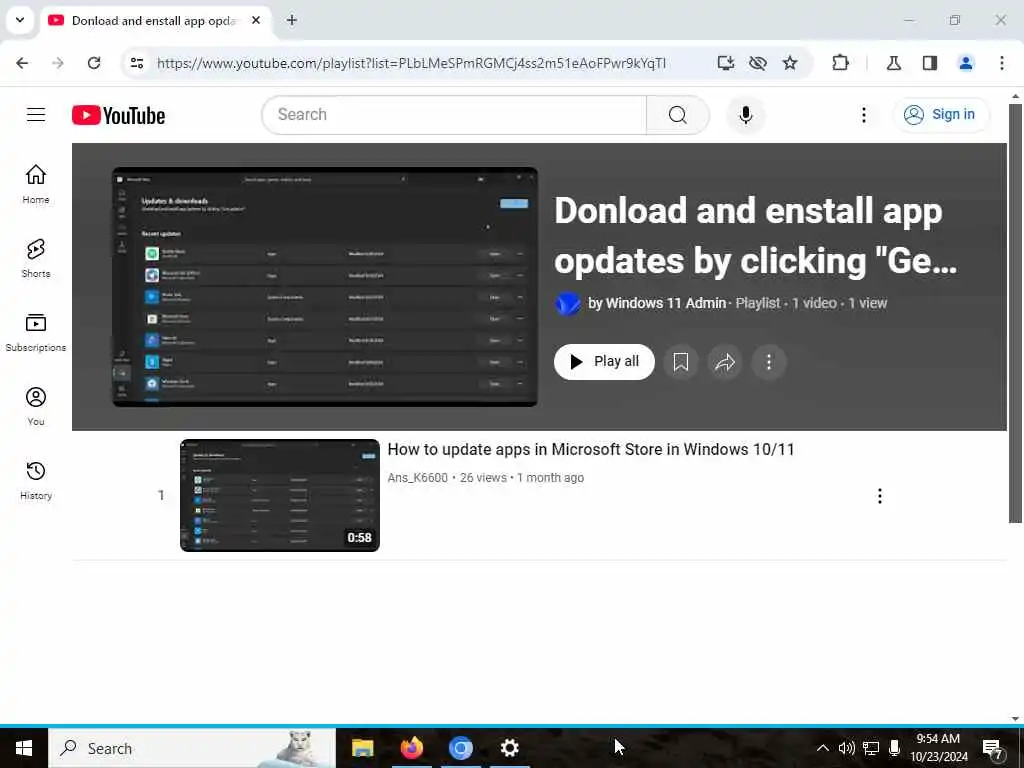
Task: Reload the page
Action: [x=94, y=63]
